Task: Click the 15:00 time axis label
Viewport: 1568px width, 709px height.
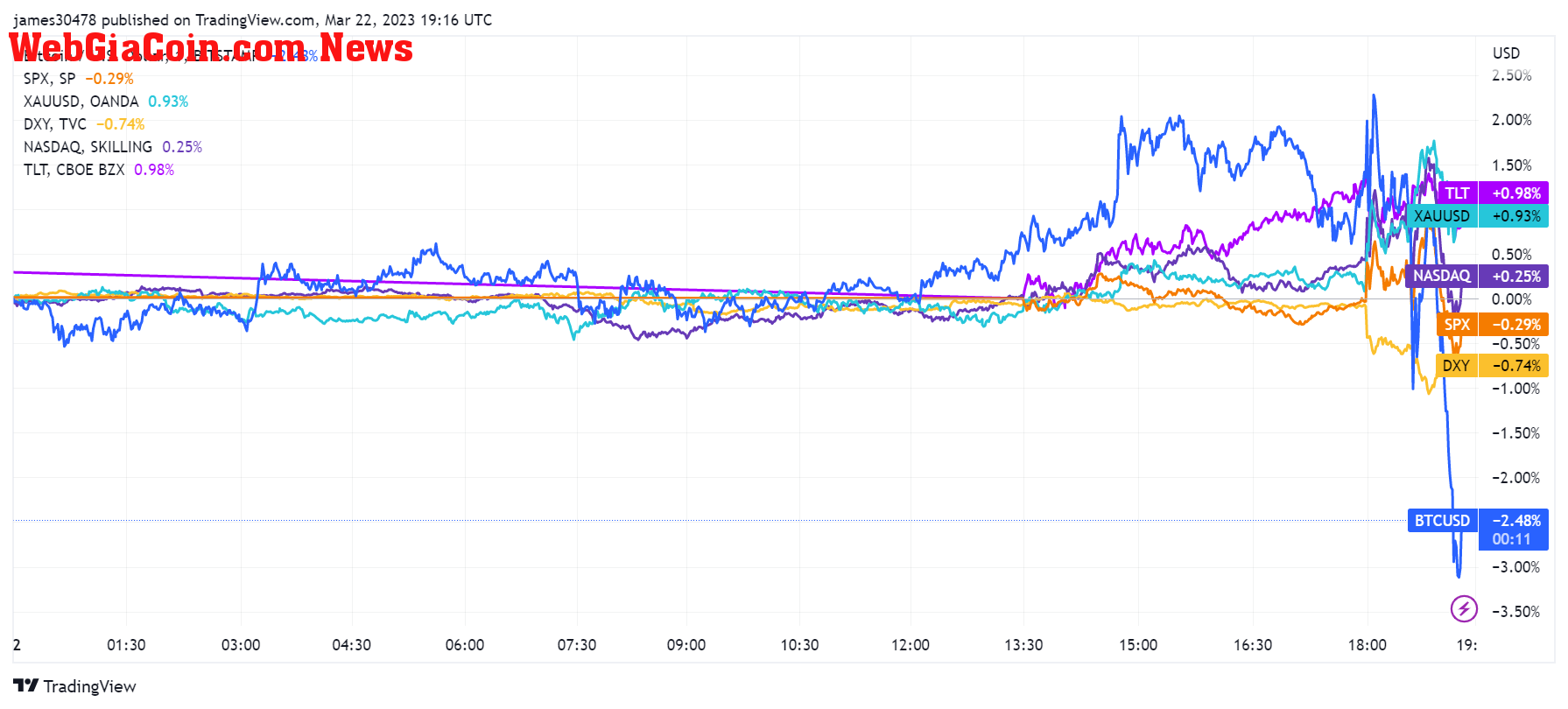Action: tap(1138, 645)
